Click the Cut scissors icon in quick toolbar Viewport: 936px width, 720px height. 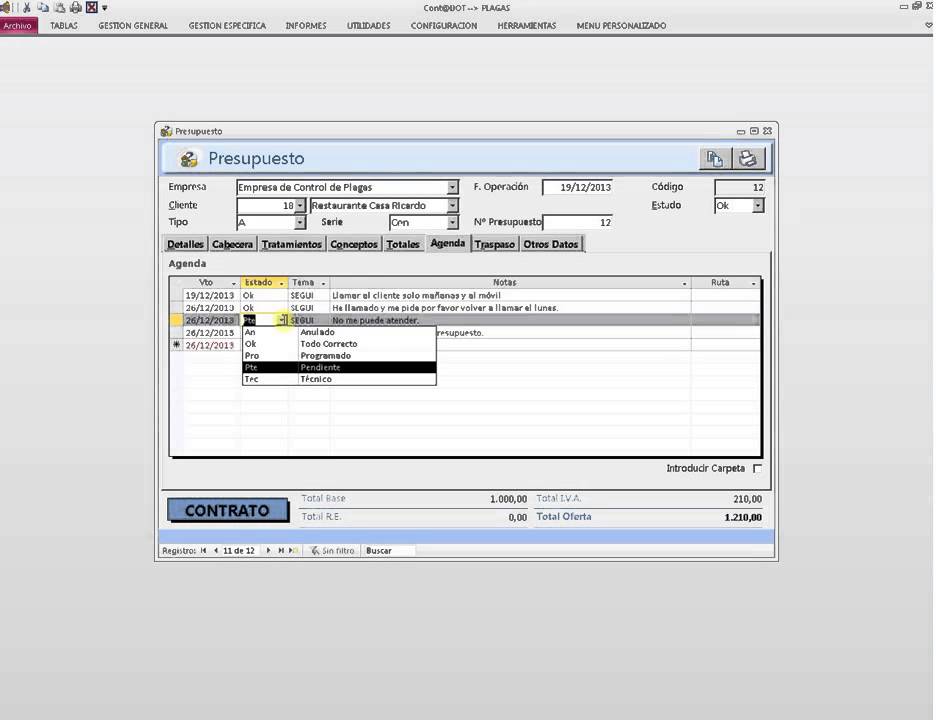pyautogui.click(x=27, y=8)
